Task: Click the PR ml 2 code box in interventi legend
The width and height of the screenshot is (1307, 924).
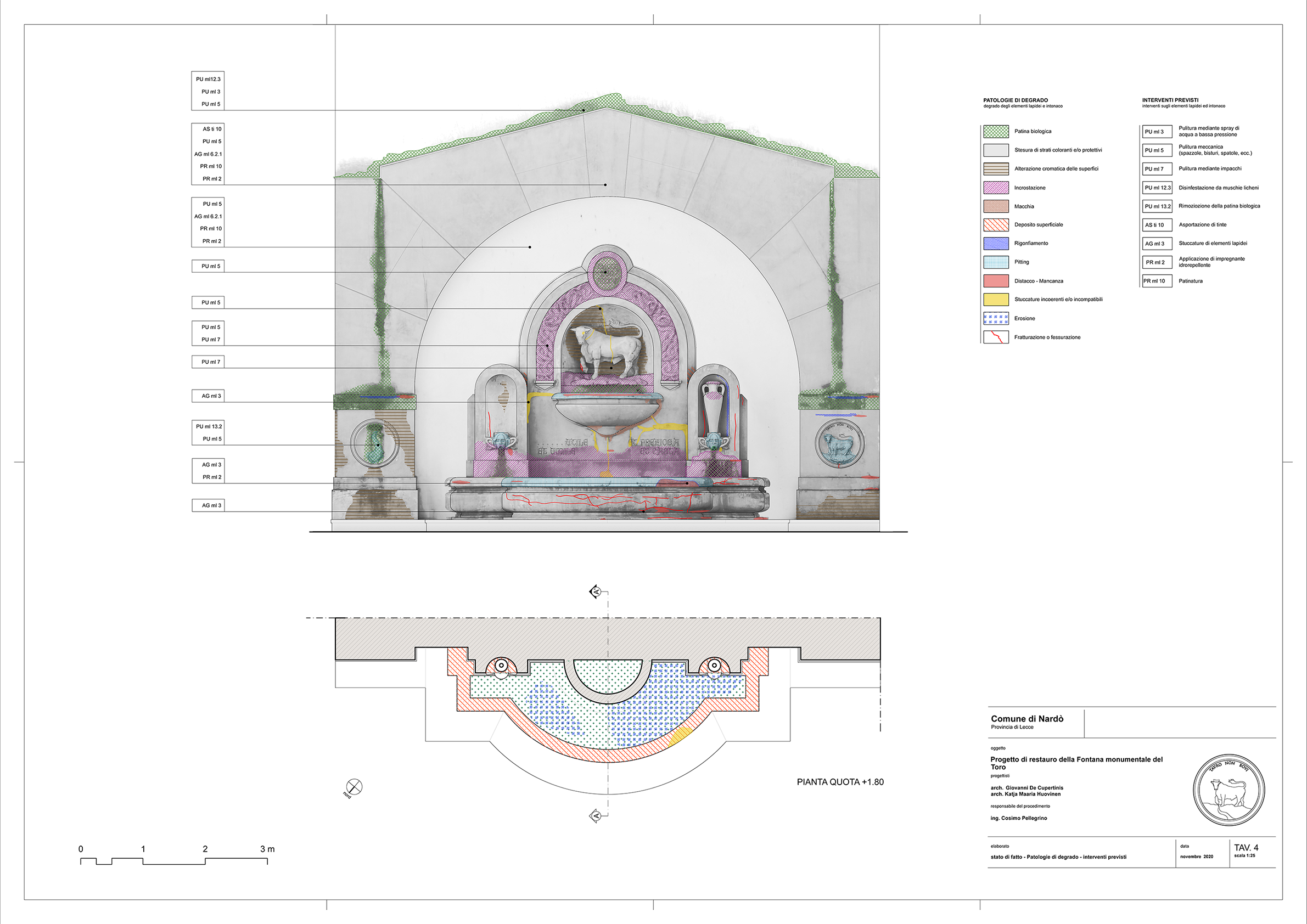Action: (x=1157, y=262)
